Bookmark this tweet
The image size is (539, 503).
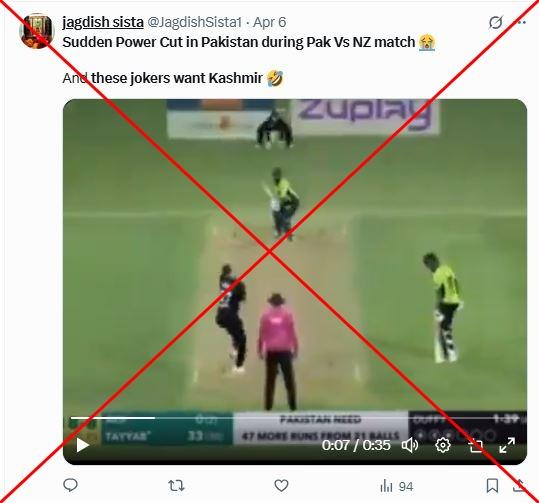[492, 486]
